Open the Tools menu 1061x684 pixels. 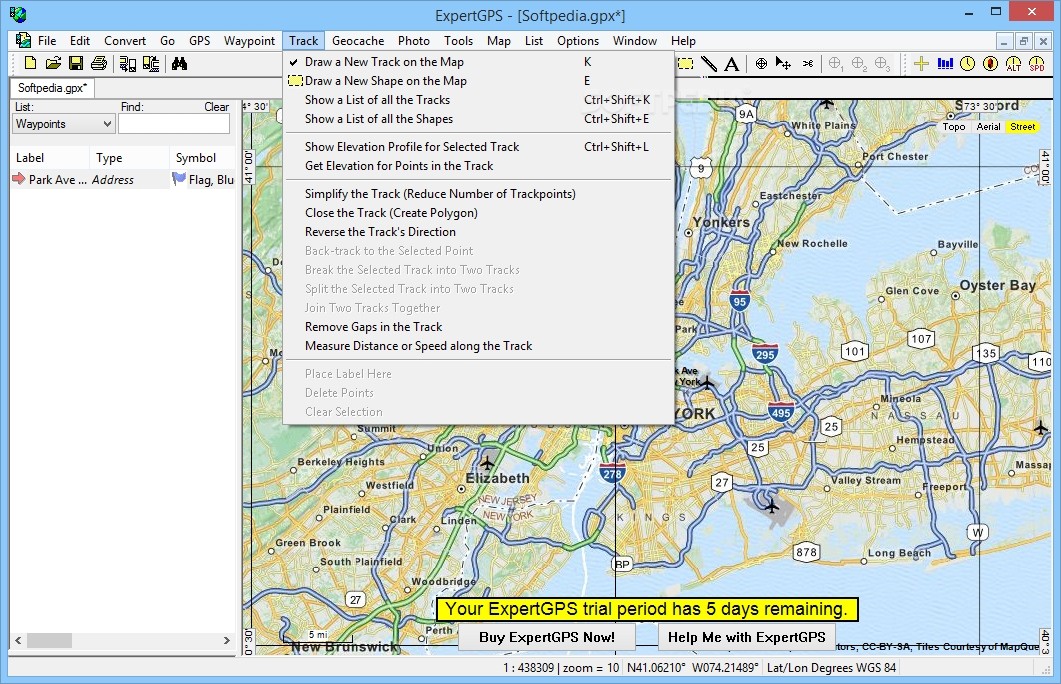pyautogui.click(x=458, y=41)
